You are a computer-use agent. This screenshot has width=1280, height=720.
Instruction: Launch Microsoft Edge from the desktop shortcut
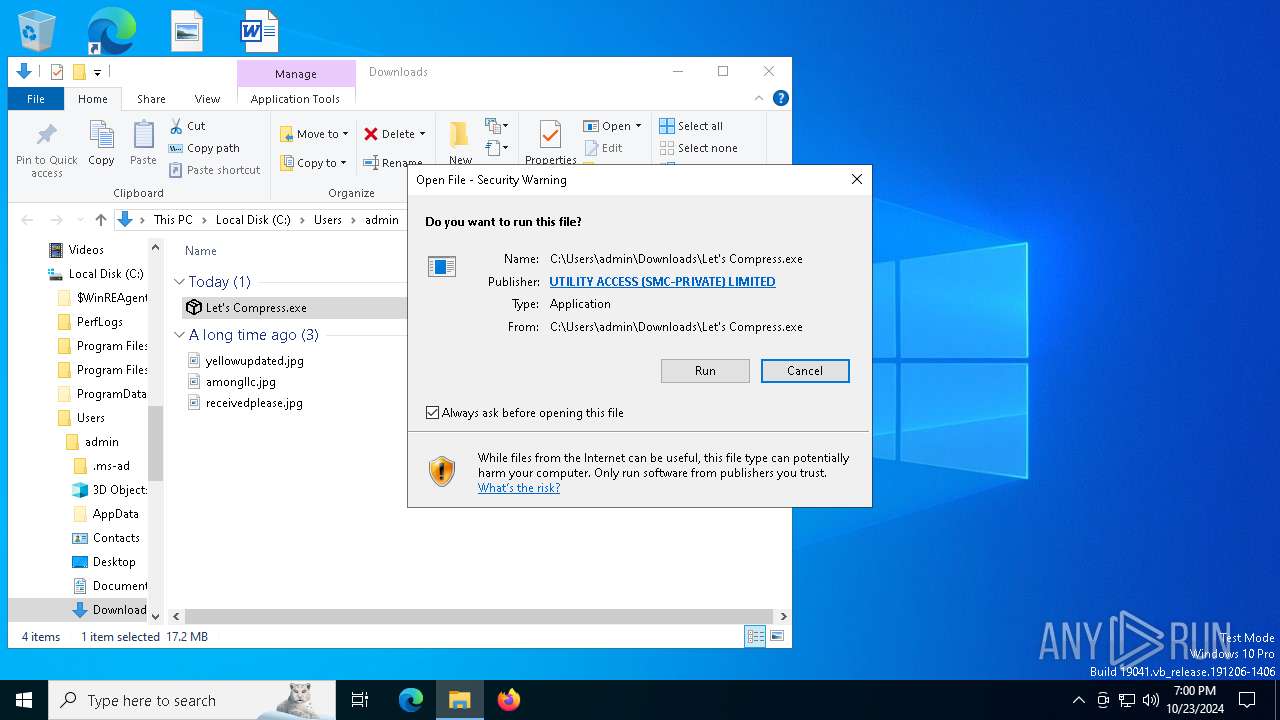point(111,31)
